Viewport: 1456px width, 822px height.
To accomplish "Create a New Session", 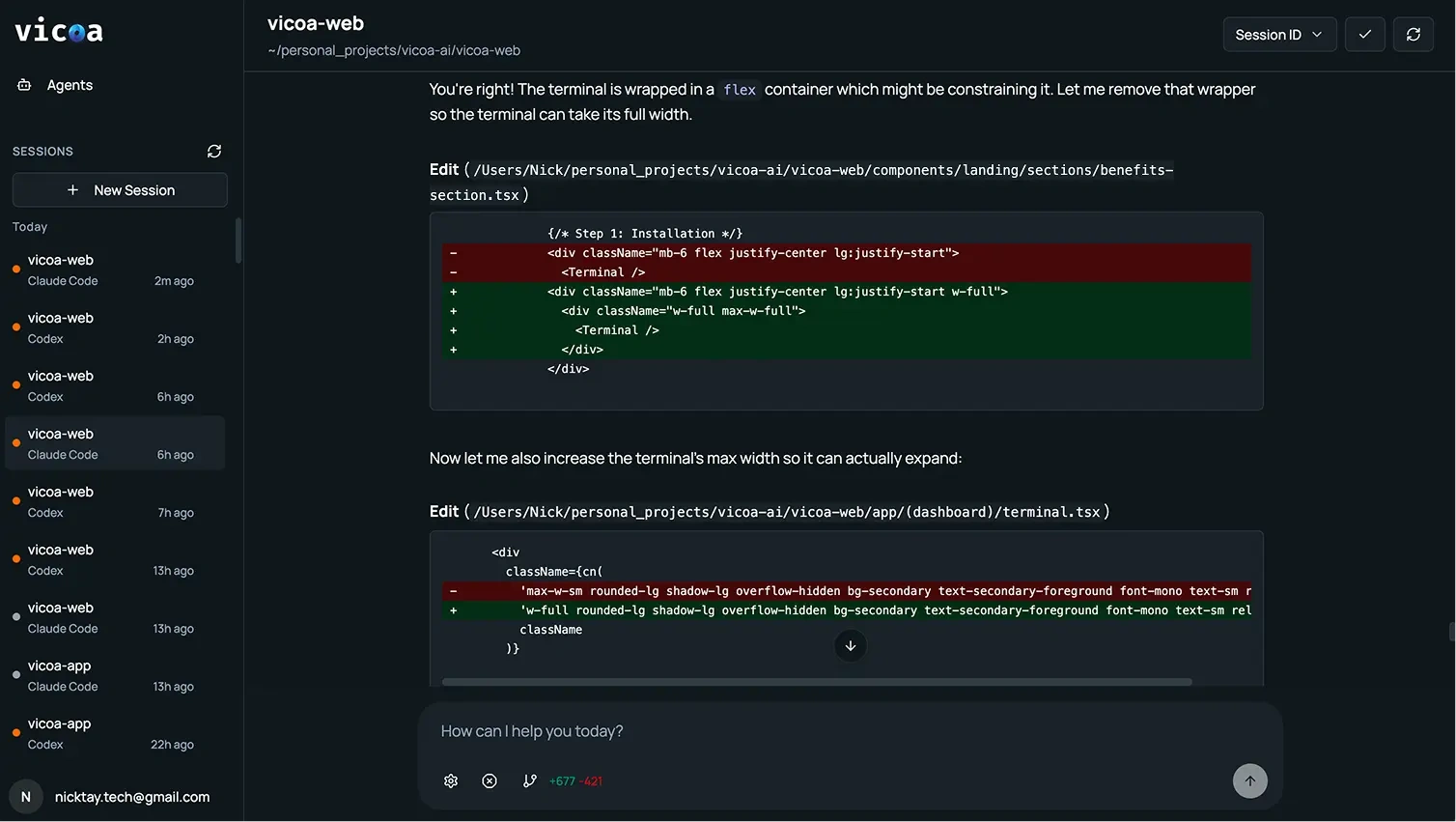I will 119,189.
